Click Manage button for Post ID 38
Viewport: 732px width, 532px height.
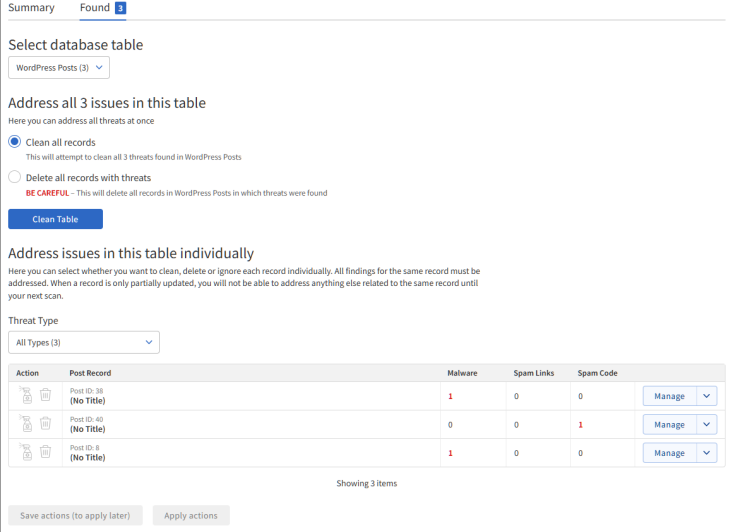tap(668, 396)
